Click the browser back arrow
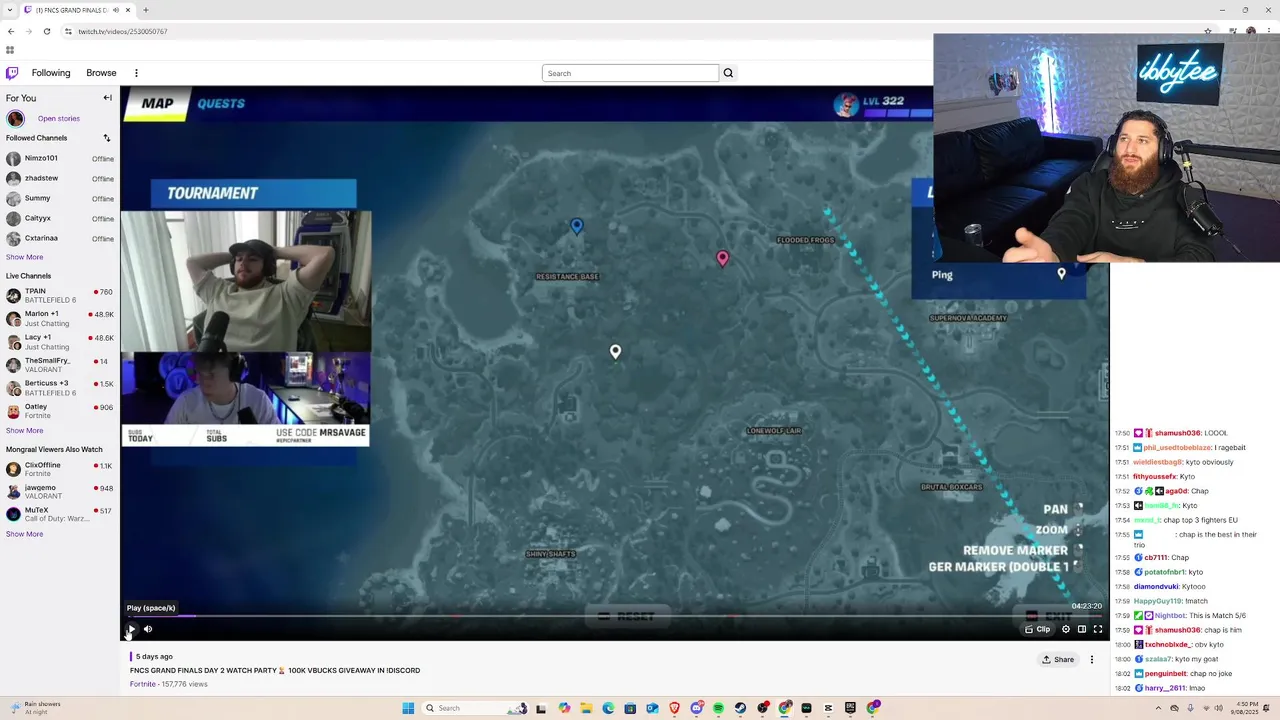The height and width of the screenshot is (720, 1280). [x=11, y=31]
